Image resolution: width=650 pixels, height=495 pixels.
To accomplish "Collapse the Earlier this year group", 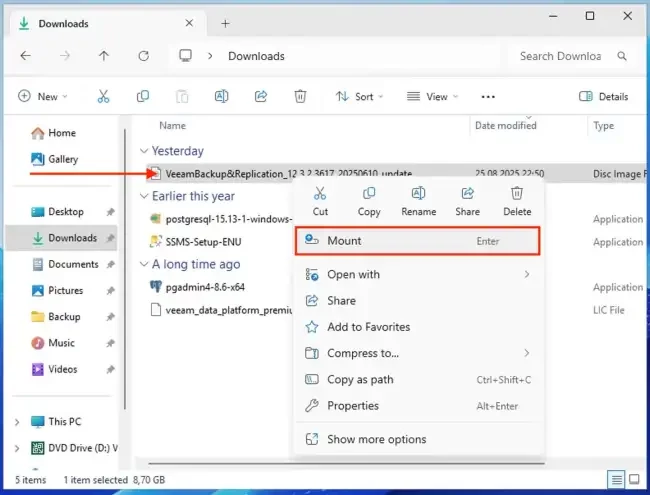I will point(144,196).
